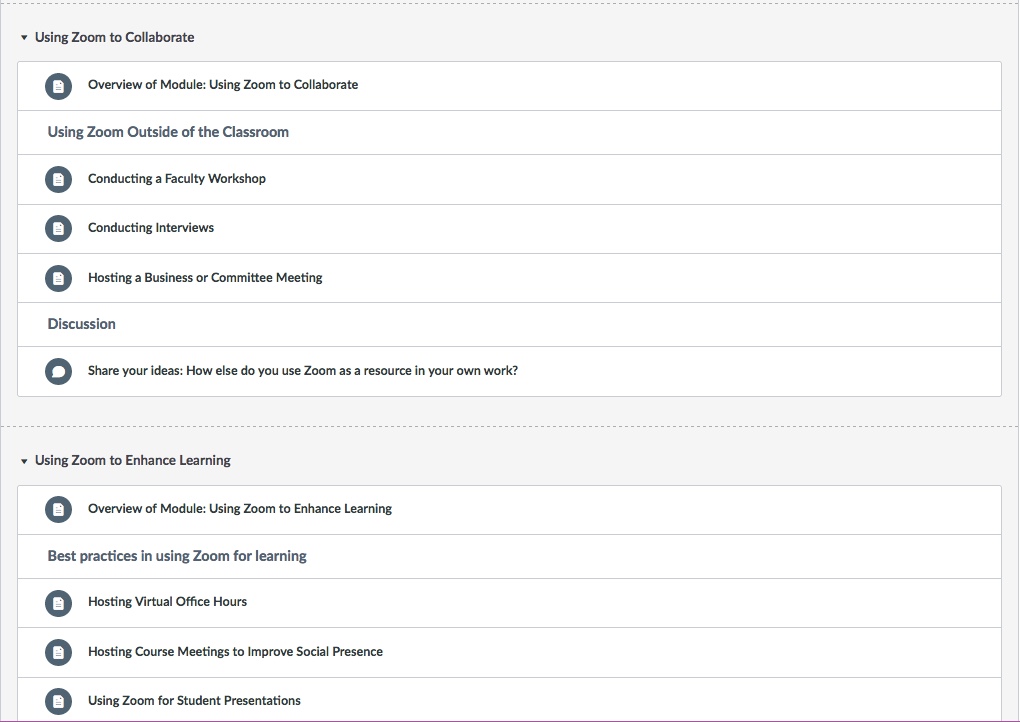Open the Conducting a Faculty Workshop page

[x=176, y=179]
